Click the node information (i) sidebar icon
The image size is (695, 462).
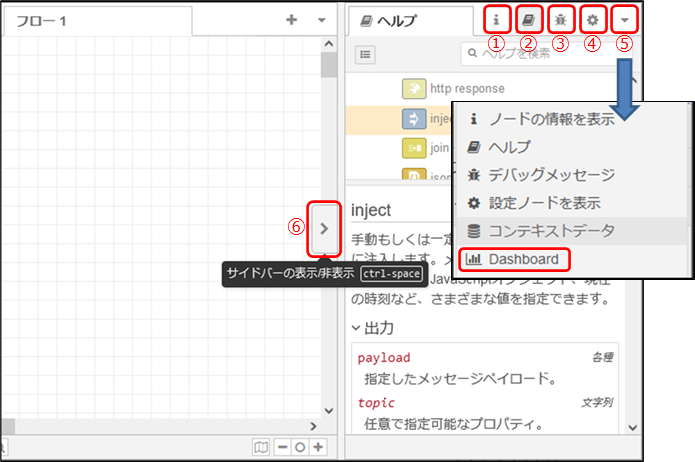click(x=497, y=19)
